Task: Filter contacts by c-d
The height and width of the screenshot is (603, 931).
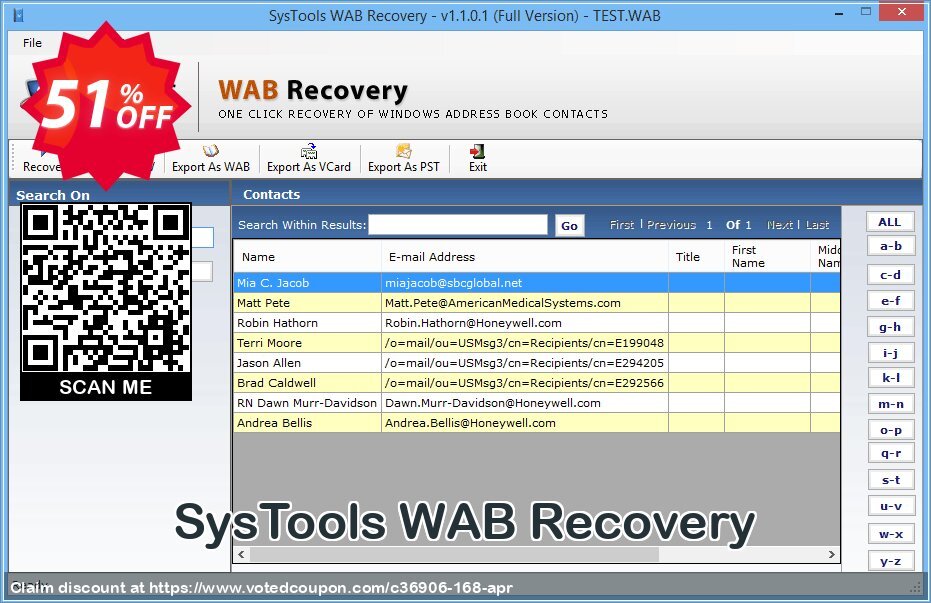Action: (891, 275)
